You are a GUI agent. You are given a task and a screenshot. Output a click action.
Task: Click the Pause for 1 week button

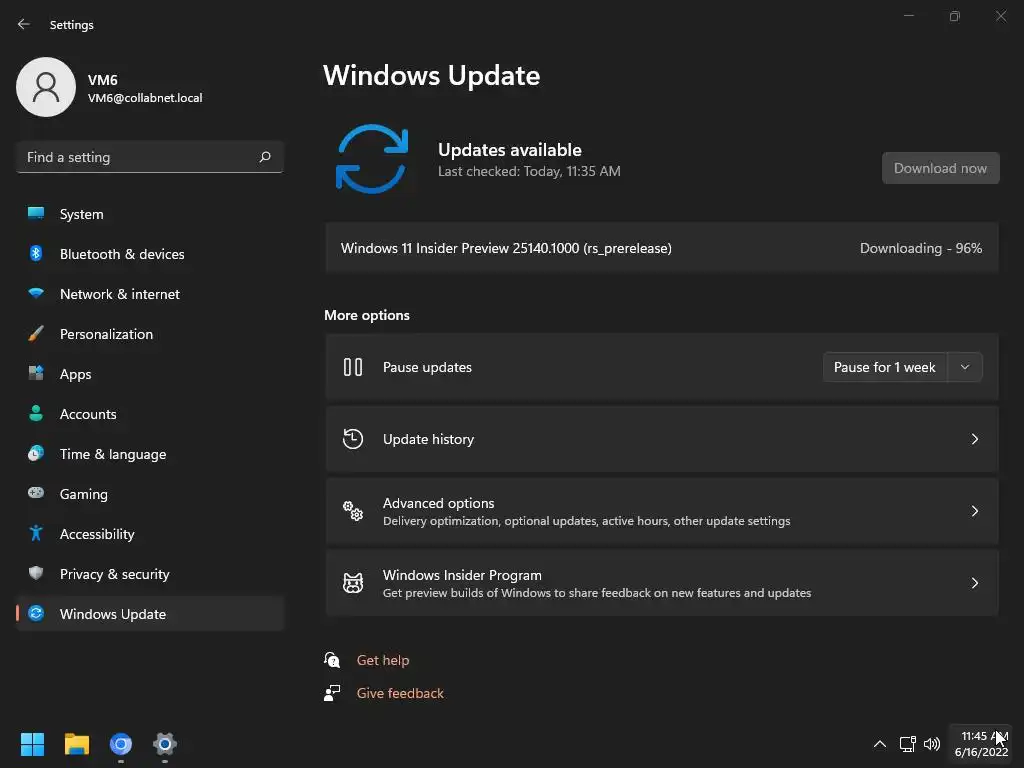click(x=884, y=367)
